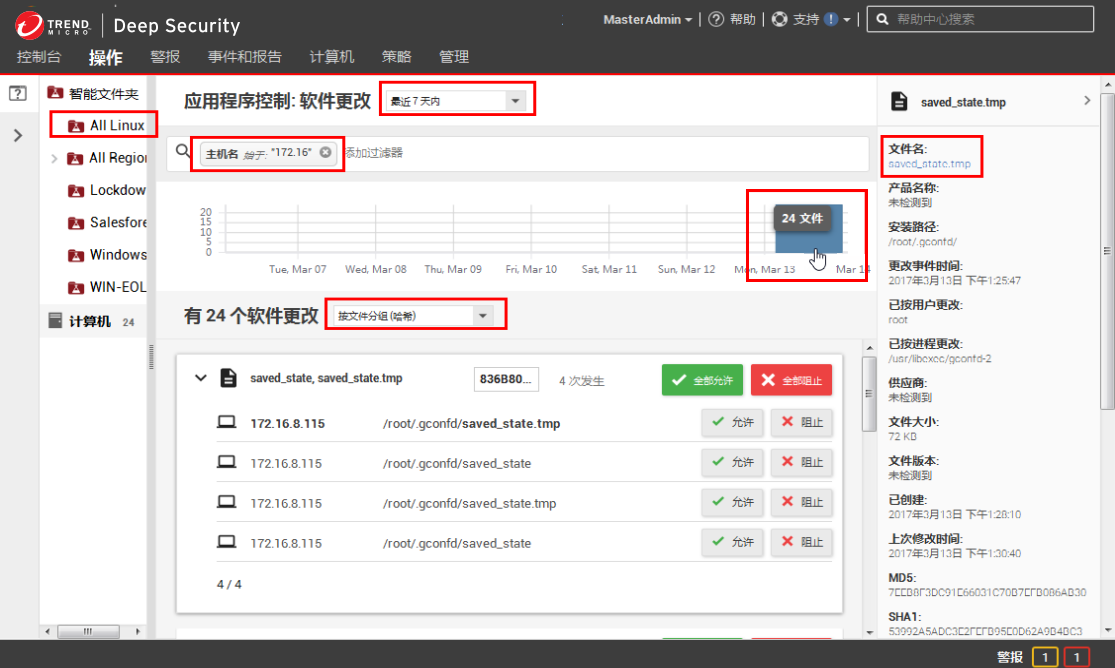Select the All Linux smart folder
The image size is (1115, 668).
coord(116,125)
